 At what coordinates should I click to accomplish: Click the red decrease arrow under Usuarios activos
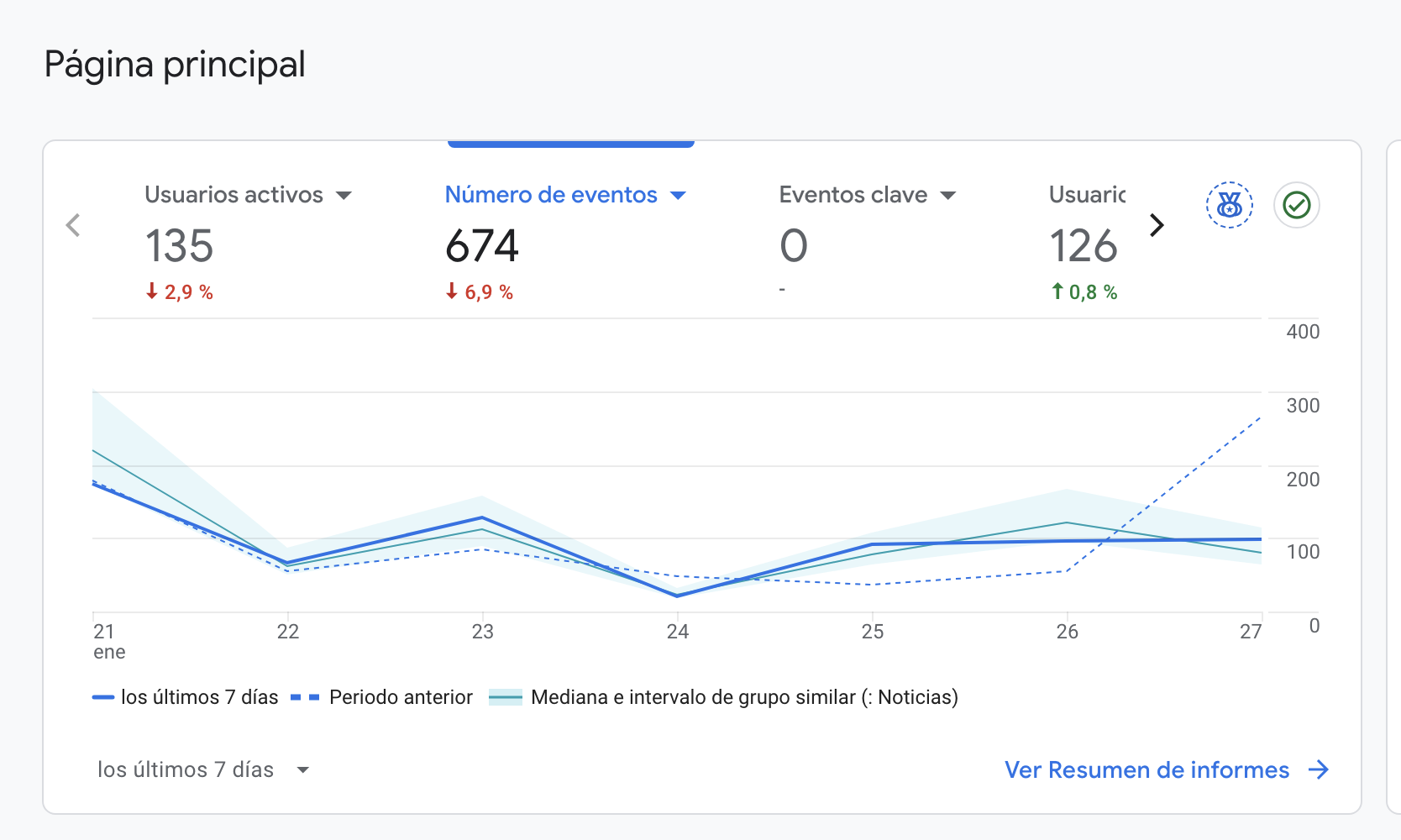152,291
